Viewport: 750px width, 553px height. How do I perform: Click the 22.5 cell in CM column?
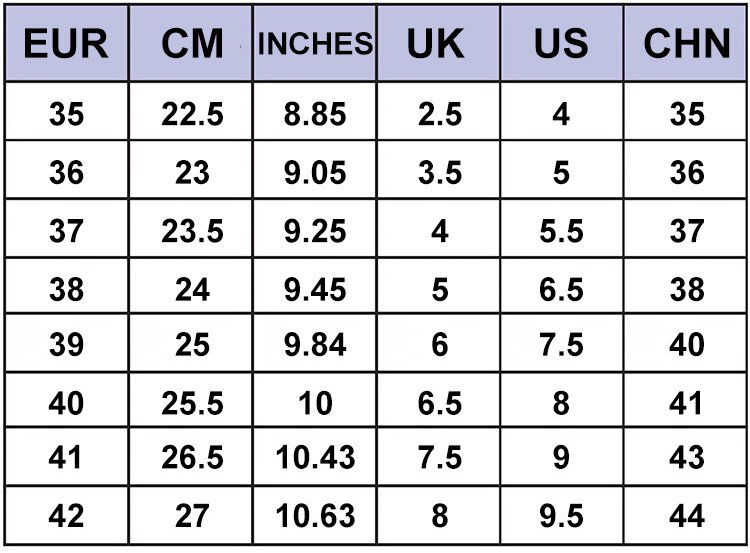point(192,114)
